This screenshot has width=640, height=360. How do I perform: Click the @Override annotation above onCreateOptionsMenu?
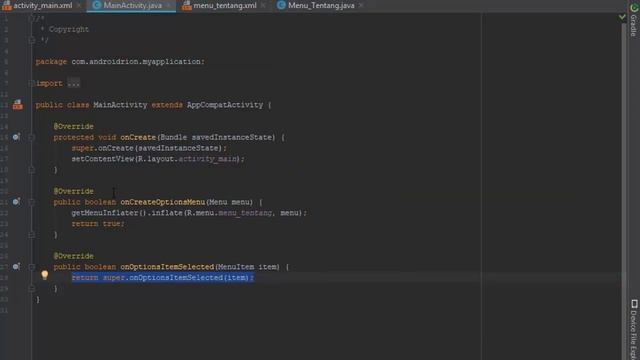73,191
